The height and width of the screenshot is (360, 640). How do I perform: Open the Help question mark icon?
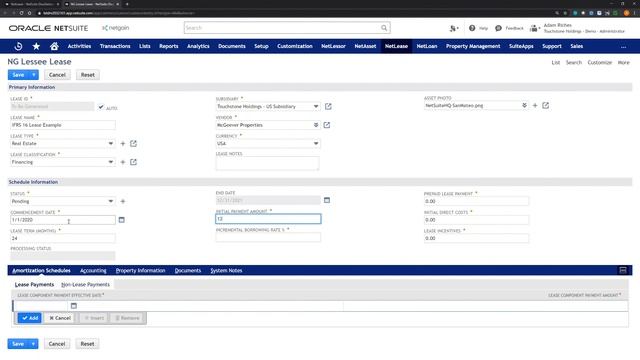click(472, 28)
